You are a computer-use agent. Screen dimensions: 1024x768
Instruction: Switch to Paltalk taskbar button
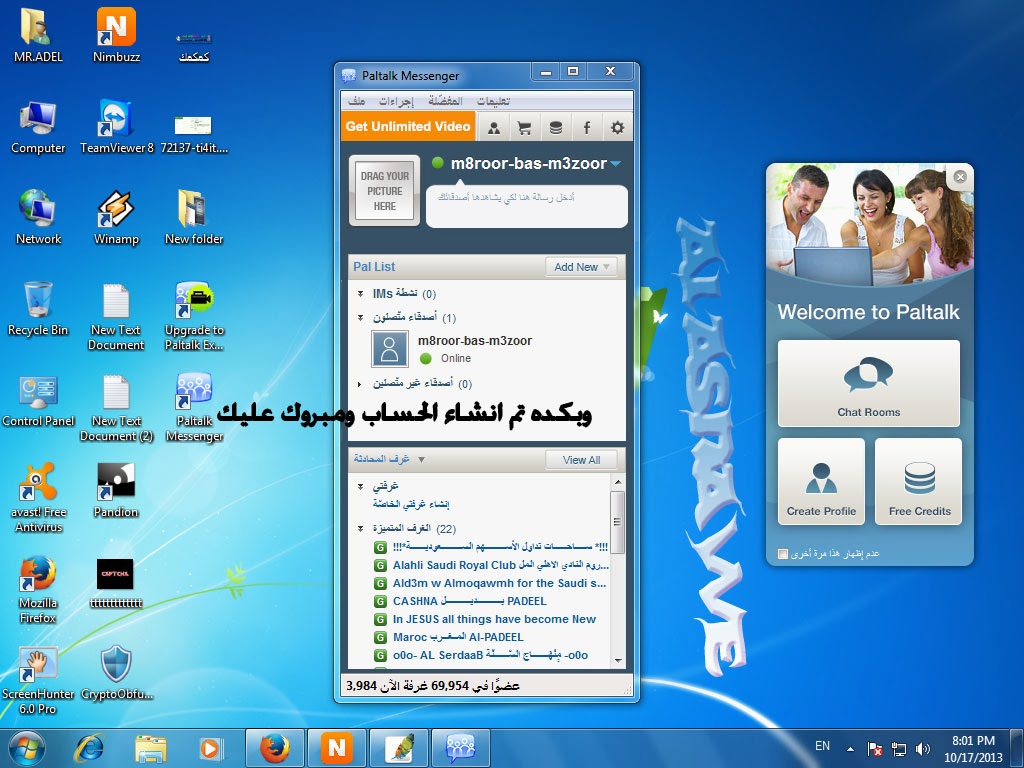(x=460, y=748)
